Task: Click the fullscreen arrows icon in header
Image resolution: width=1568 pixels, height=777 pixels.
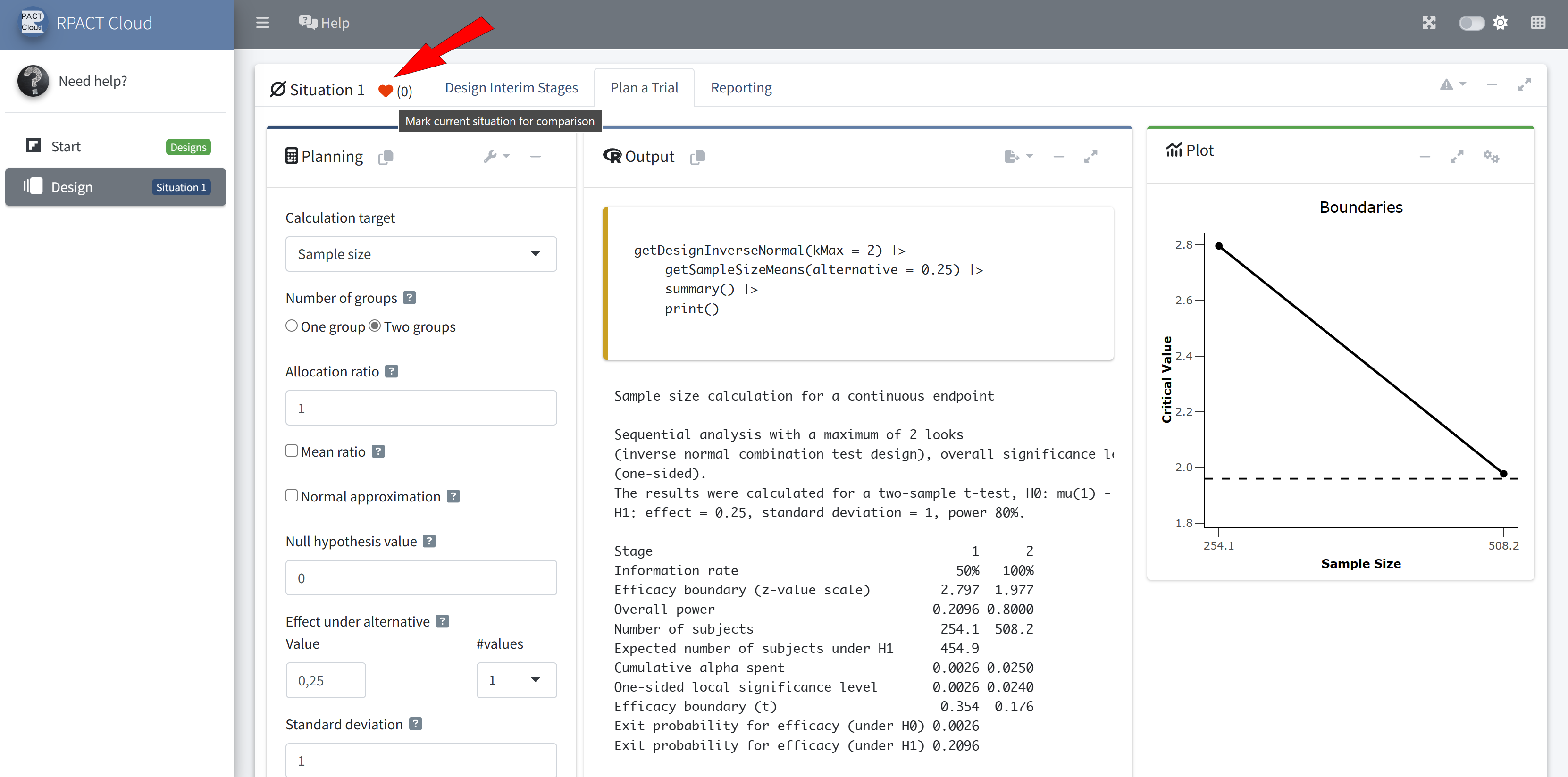Action: tap(1429, 23)
